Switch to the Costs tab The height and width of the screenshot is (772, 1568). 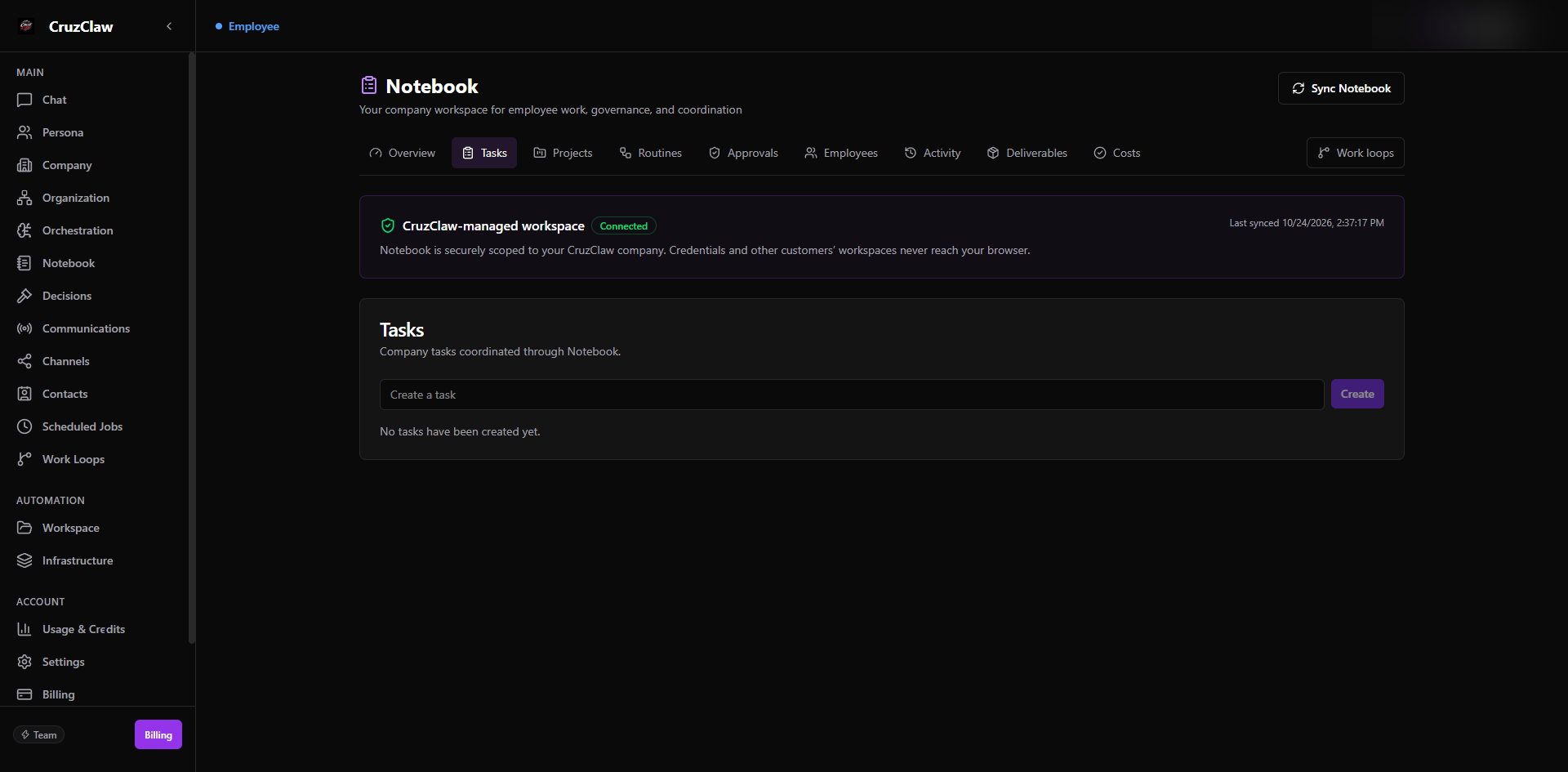tap(1117, 153)
